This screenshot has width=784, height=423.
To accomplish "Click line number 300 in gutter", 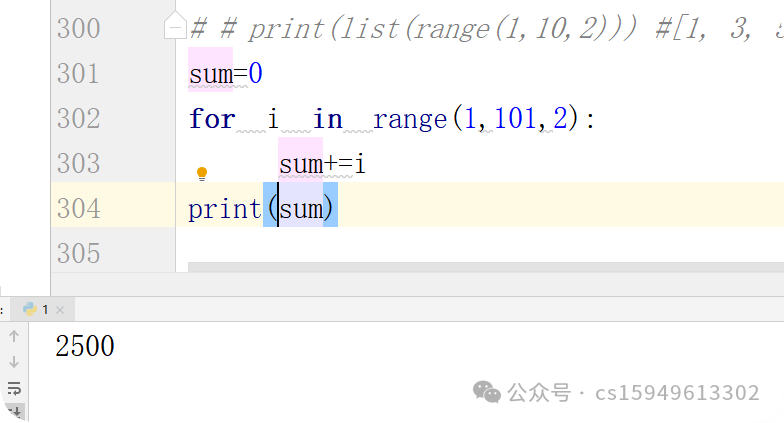I will tap(78, 28).
